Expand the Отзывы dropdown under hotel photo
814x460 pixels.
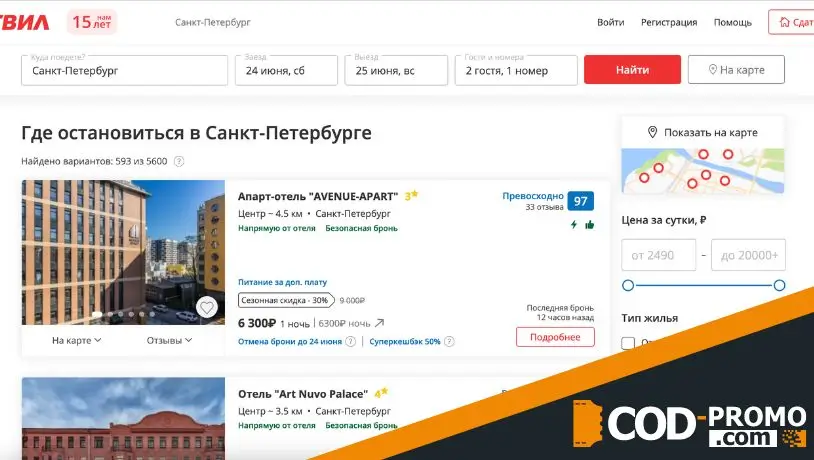(x=169, y=341)
